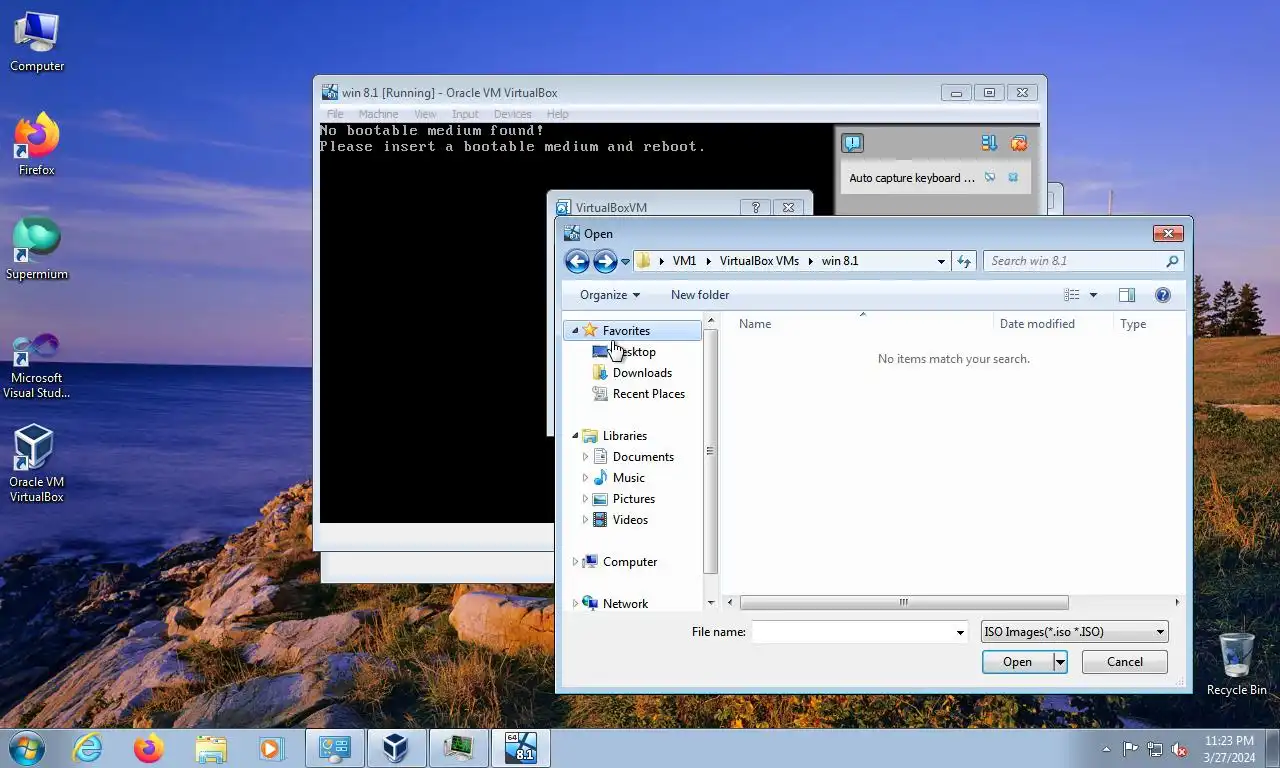Open Internet Explorer from the taskbar
This screenshot has width=1280, height=768.
pyautogui.click(x=88, y=748)
